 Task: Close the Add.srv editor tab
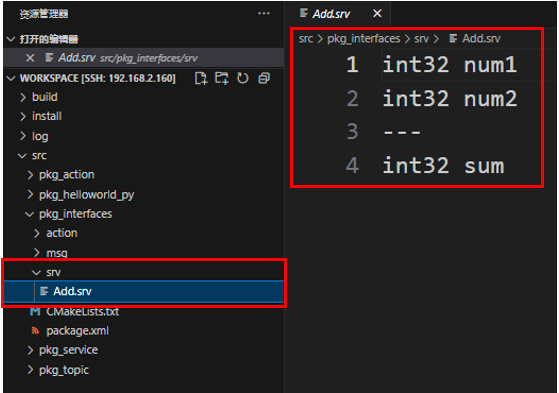click(x=377, y=14)
